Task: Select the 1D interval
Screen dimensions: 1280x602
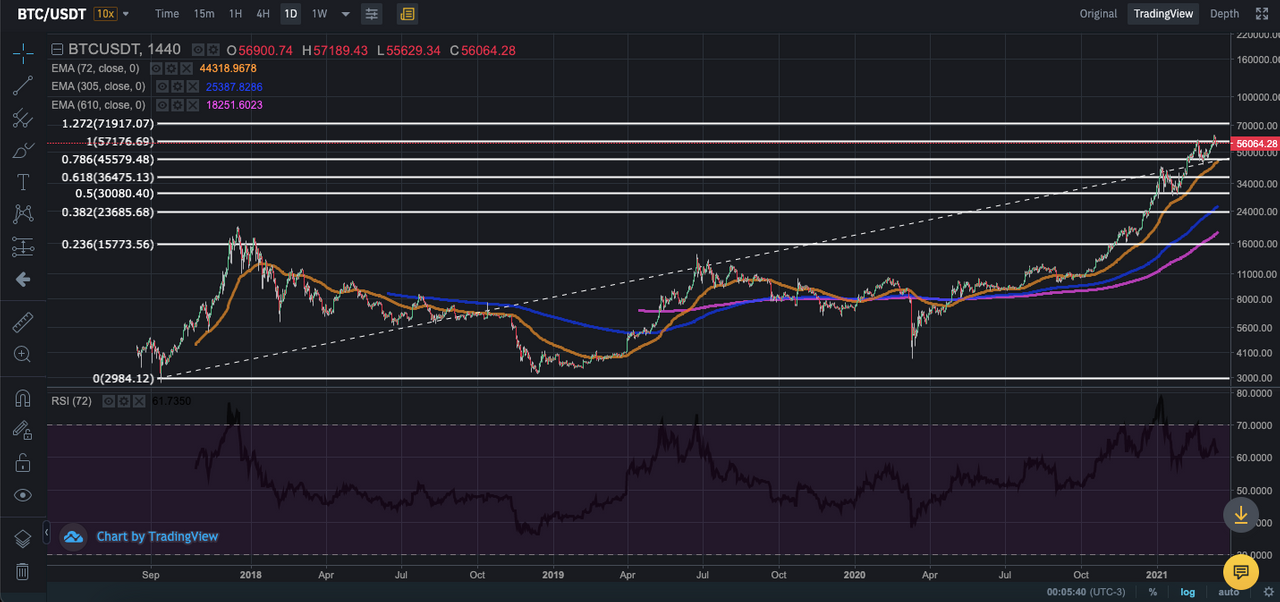Action: (290, 14)
